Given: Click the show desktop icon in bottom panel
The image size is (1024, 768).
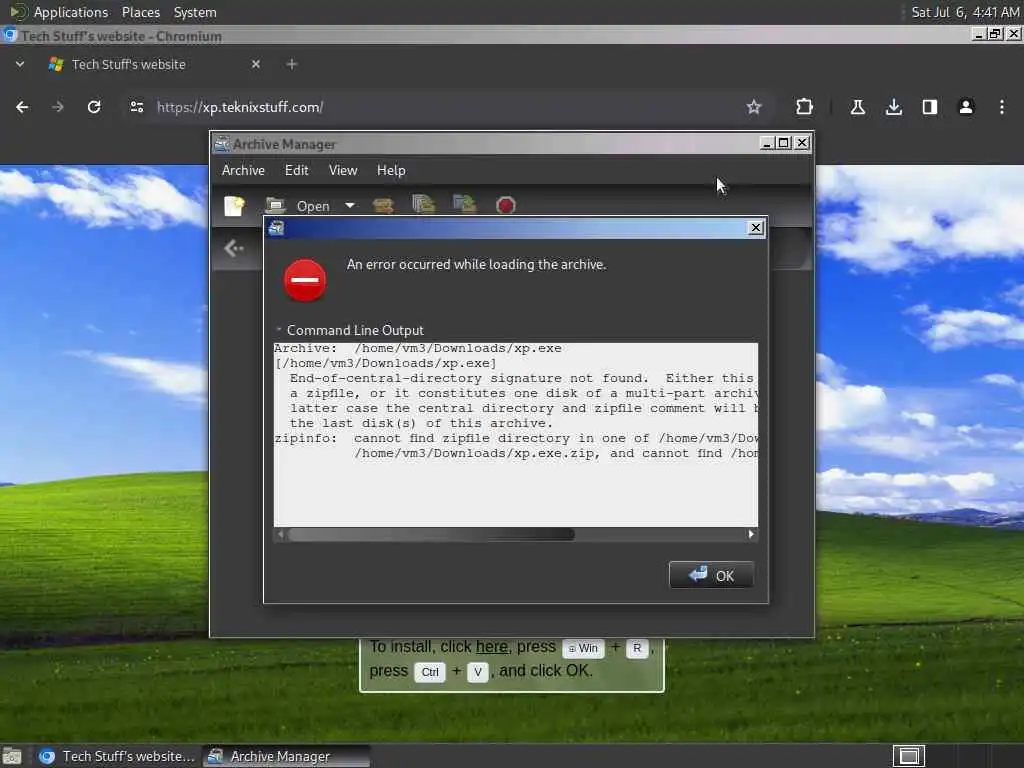Looking at the screenshot, I should 12,756.
